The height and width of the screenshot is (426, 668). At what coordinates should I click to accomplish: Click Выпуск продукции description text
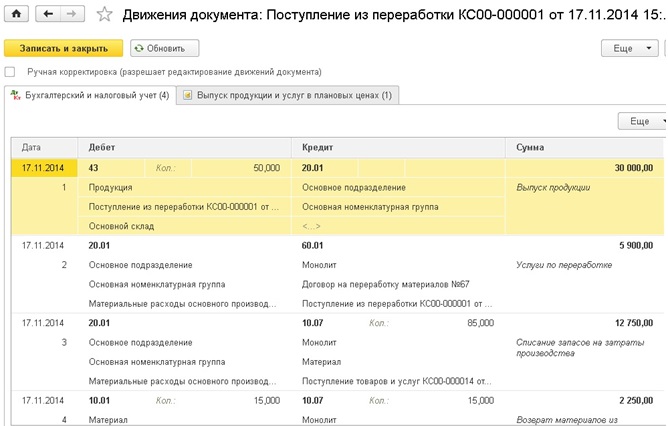pos(553,187)
